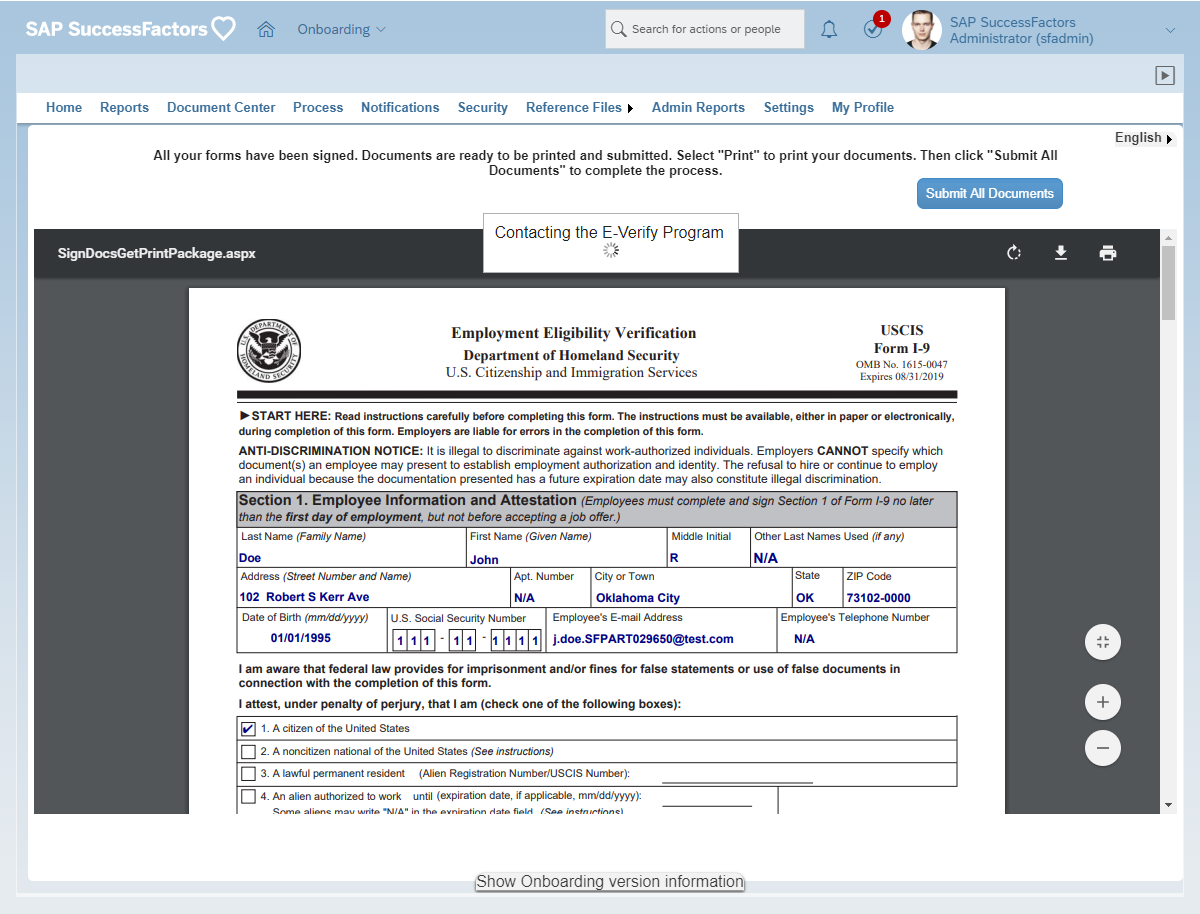Open the Document Center menu
The width and height of the screenshot is (1200, 914).
(221, 108)
